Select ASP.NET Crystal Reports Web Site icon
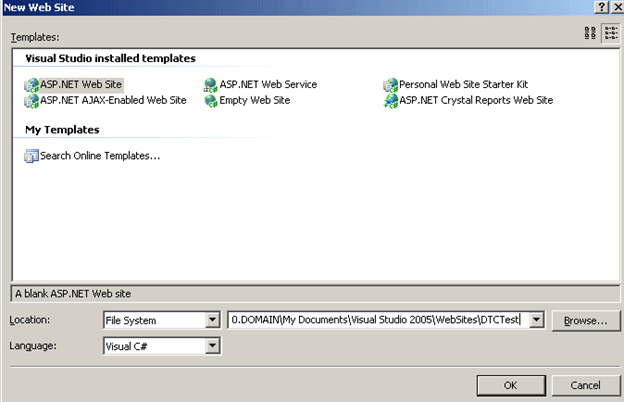624x402 pixels. [x=390, y=100]
